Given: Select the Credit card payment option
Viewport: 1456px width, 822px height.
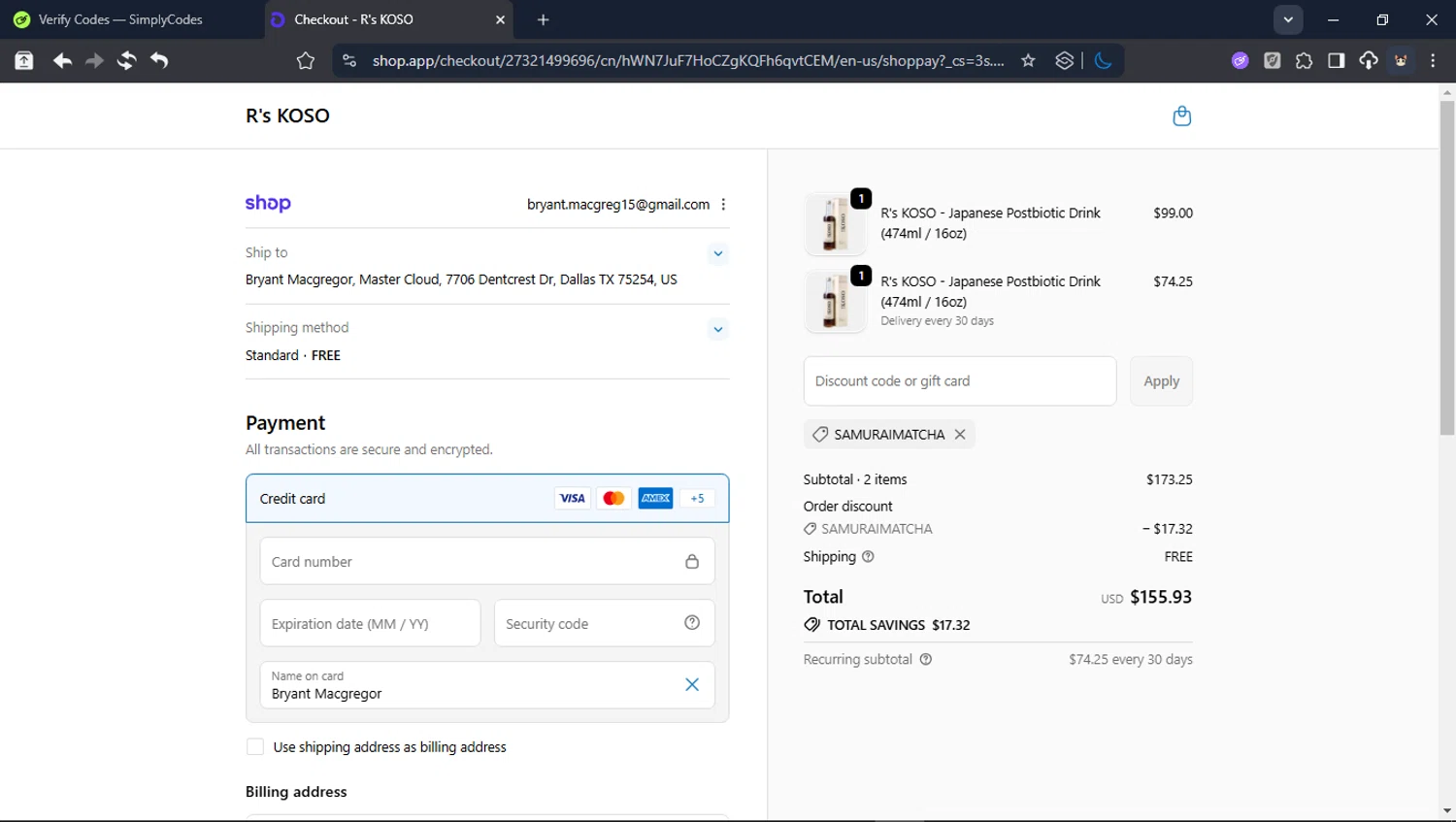Looking at the screenshot, I should pos(487,499).
